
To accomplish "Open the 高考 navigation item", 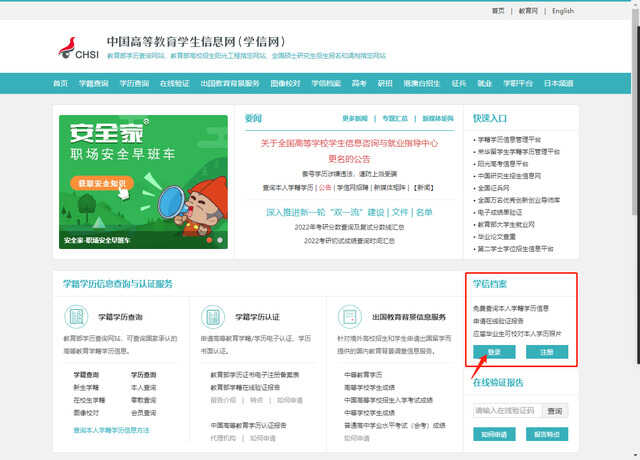I will click(x=359, y=84).
